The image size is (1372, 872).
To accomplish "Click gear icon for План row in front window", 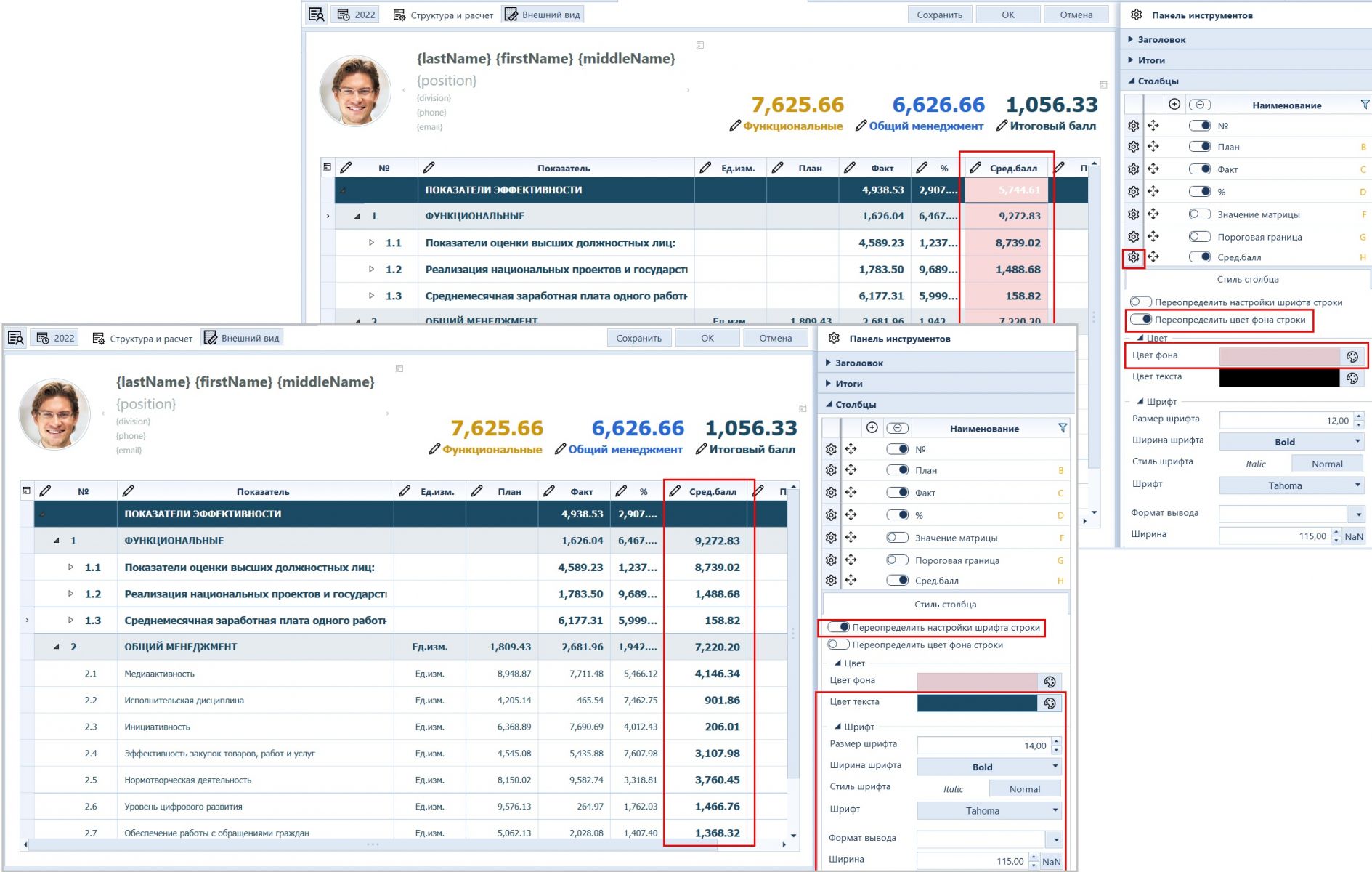I will (x=832, y=470).
